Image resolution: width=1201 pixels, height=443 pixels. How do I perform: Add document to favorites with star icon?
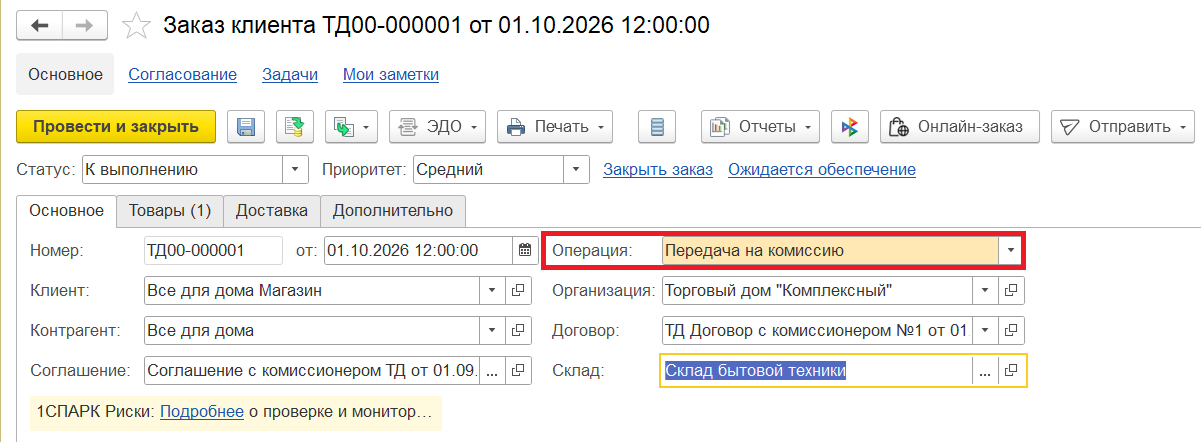click(135, 26)
